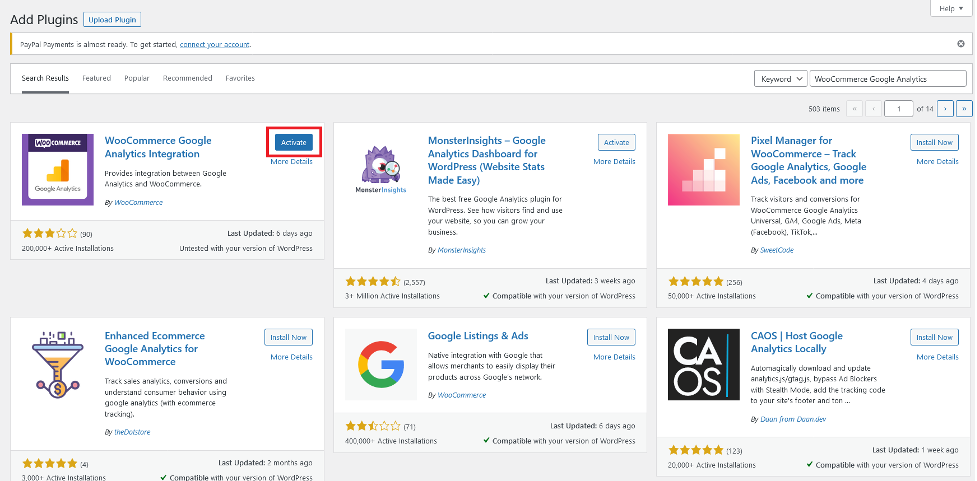Click the CAOS plugin logo

pyautogui.click(x=703, y=364)
